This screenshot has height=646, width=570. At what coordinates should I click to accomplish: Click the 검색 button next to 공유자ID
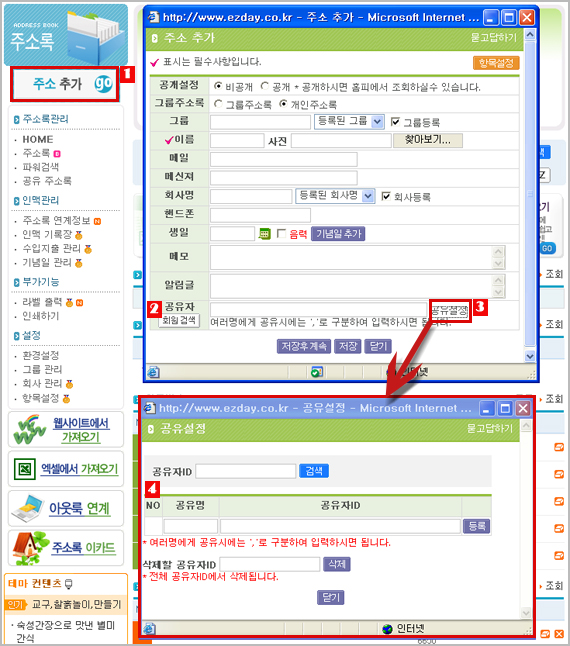(x=314, y=470)
